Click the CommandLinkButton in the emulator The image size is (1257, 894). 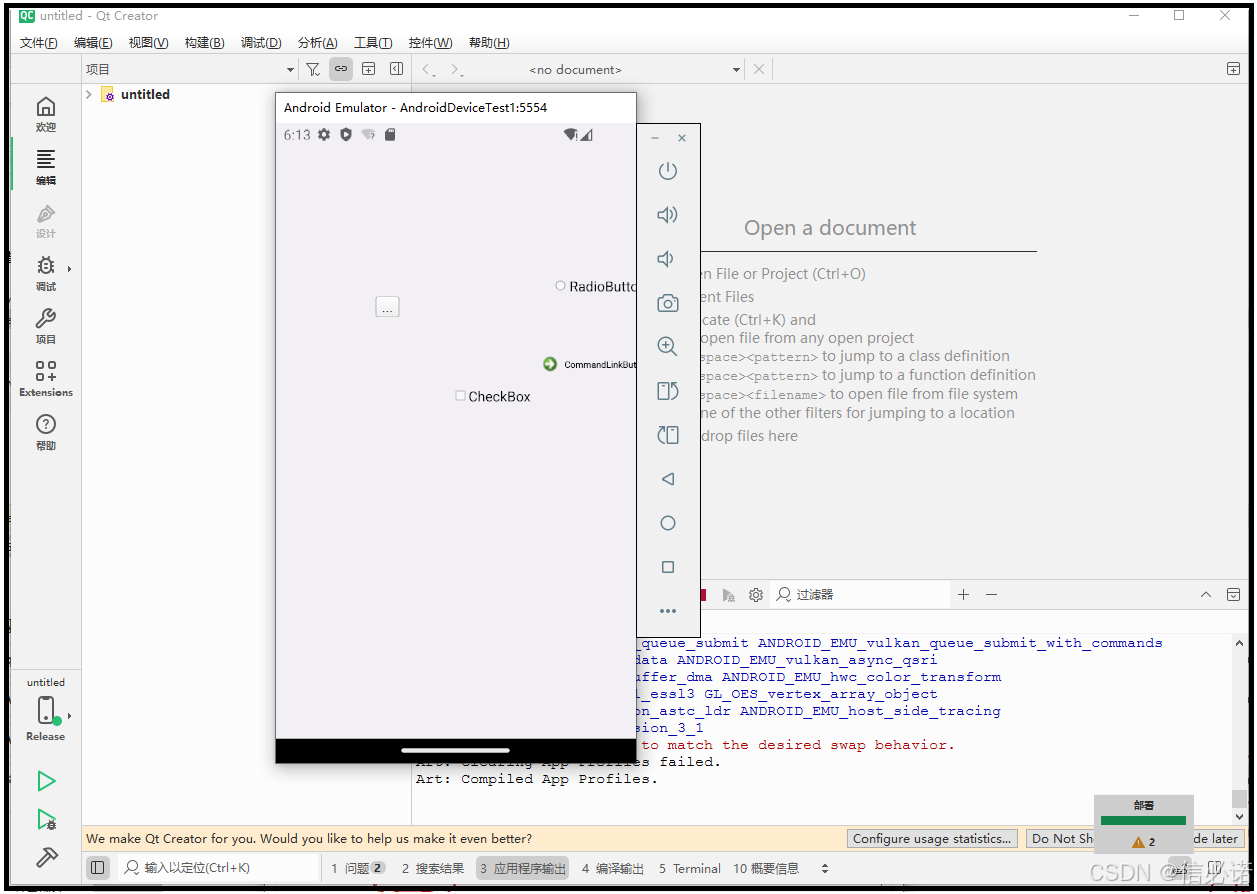(589, 364)
